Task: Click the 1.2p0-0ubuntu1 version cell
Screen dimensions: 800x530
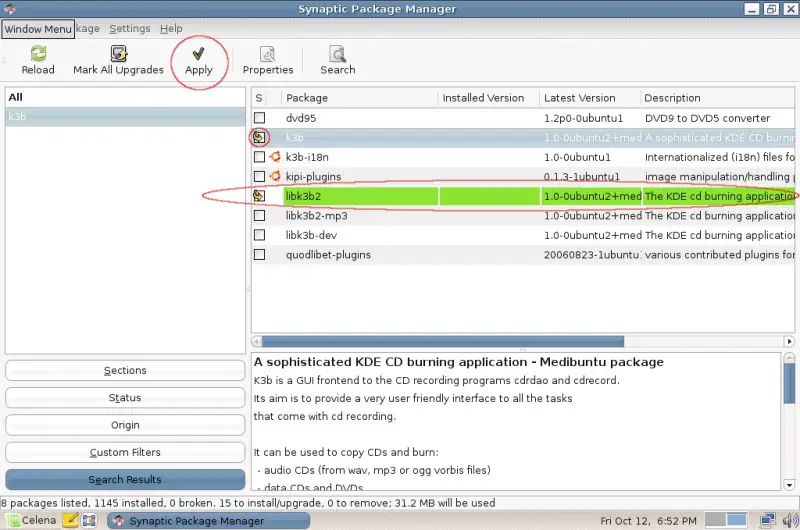Action: click(x=583, y=118)
